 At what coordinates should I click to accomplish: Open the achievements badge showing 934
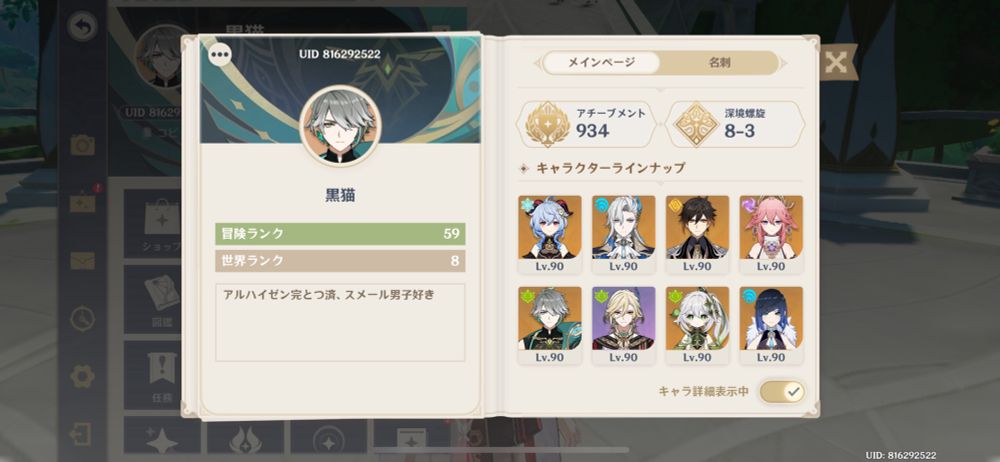[585, 124]
